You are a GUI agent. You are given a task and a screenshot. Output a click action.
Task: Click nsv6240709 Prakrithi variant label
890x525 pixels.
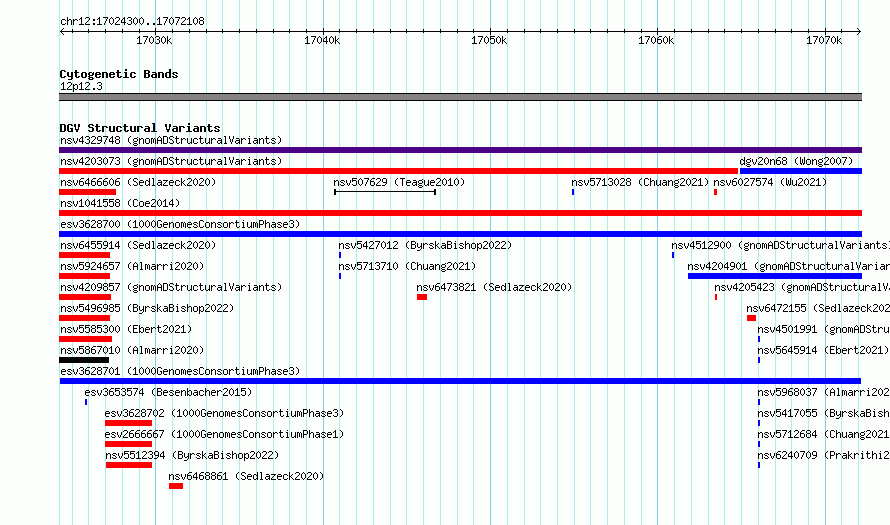(824, 455)
